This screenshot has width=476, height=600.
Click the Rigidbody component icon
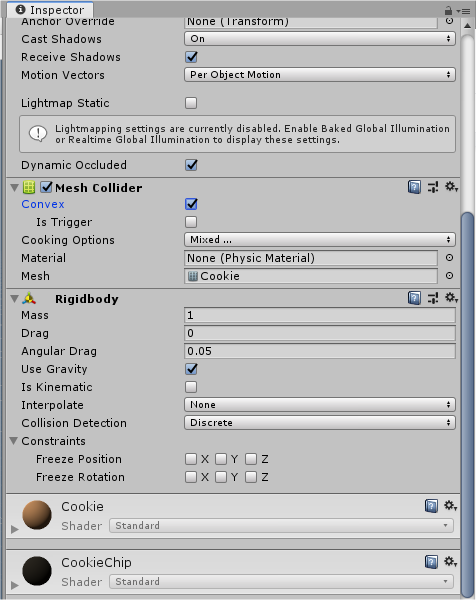click(x=29, y=298)
